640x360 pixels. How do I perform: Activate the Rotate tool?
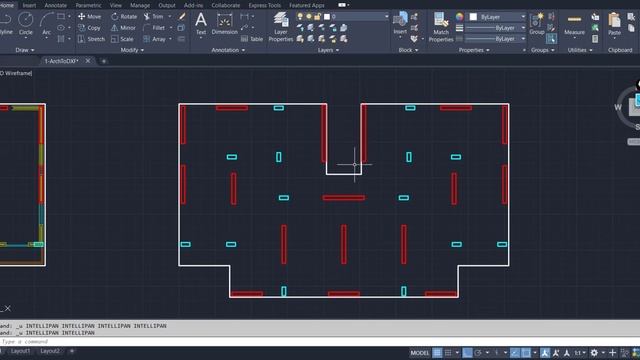click(x=124, y=17)
